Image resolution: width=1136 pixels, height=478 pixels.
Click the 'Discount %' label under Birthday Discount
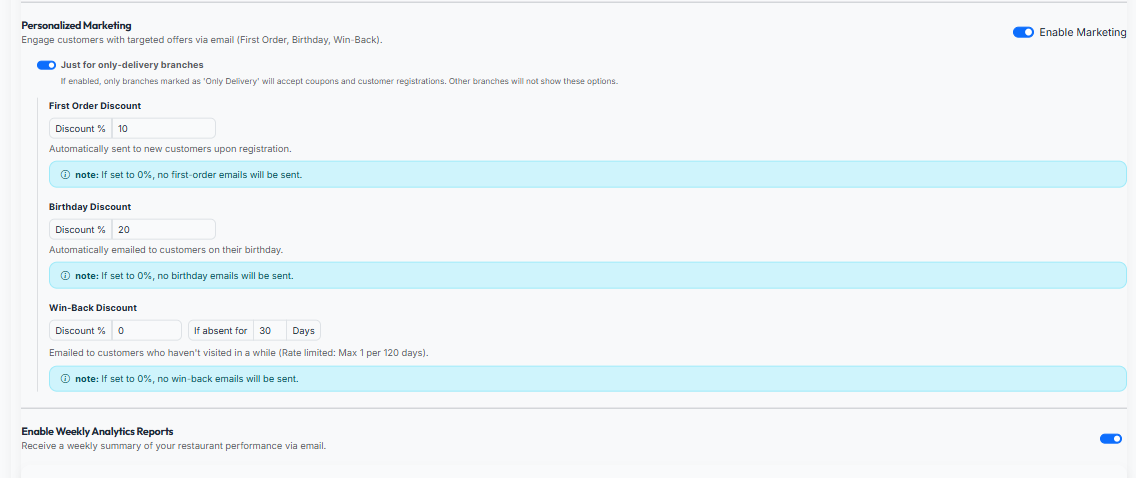(x=80, y=229)
